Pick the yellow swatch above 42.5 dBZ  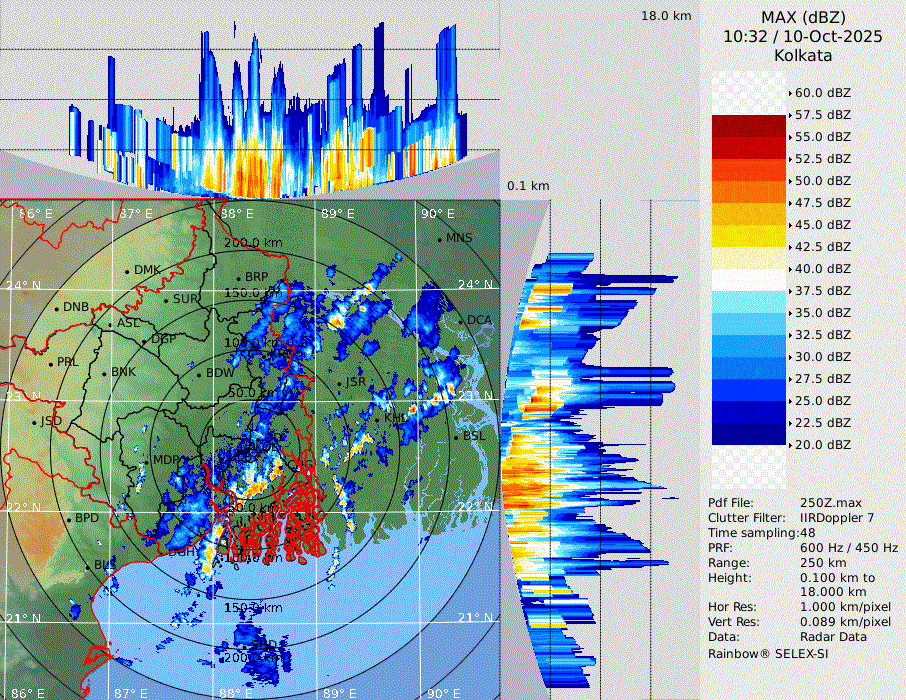point(748,236)
